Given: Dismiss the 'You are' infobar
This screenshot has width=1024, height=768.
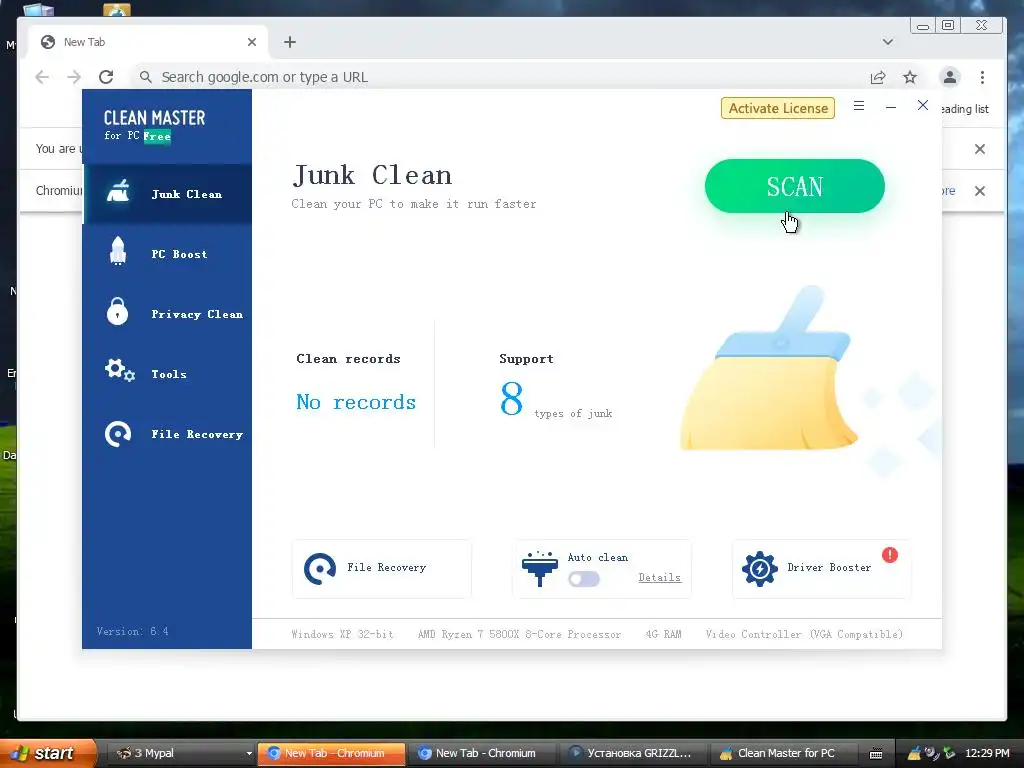Looking at the screenshot, I should click(x=980, y=149).
